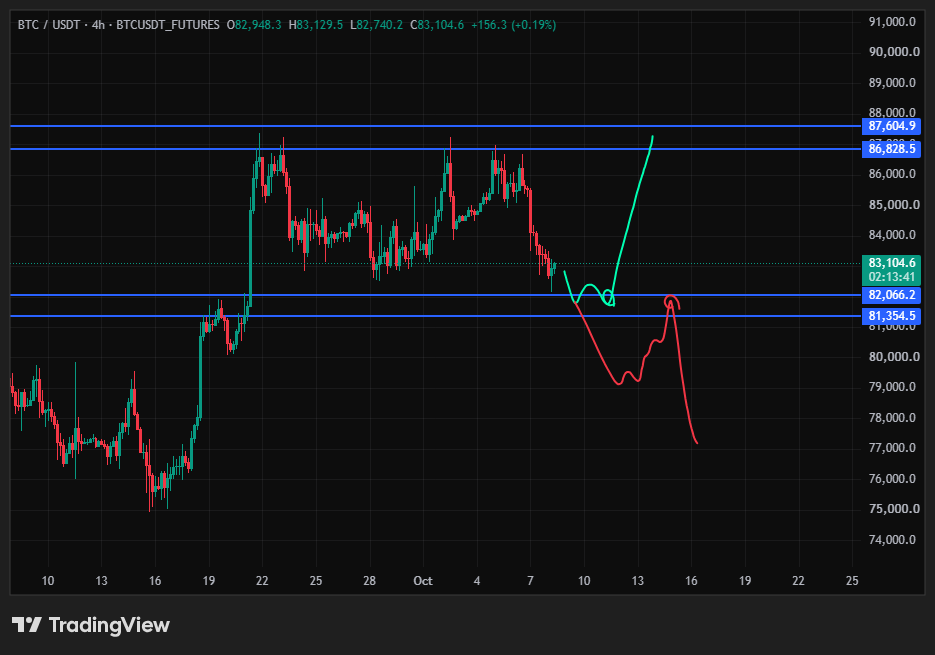This screenshot has height=655, width=935.
Task: Click the date label 4 on time axis
Action: pyautogui.click(x=476, y=581)
